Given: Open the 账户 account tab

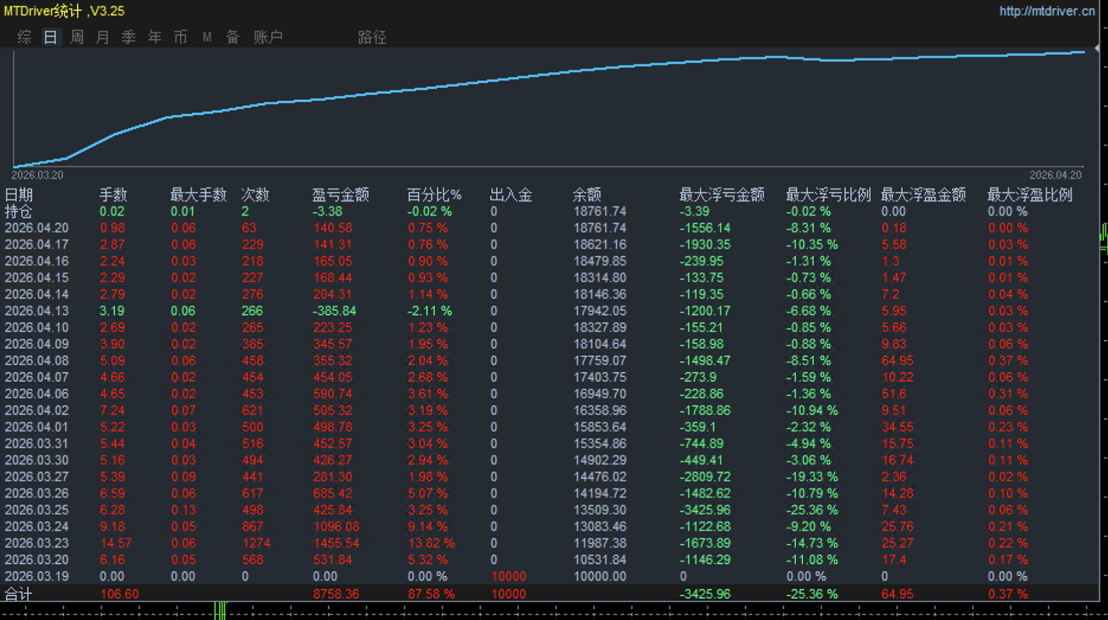Looking at the screenshot, I should [x=268, y=37].
